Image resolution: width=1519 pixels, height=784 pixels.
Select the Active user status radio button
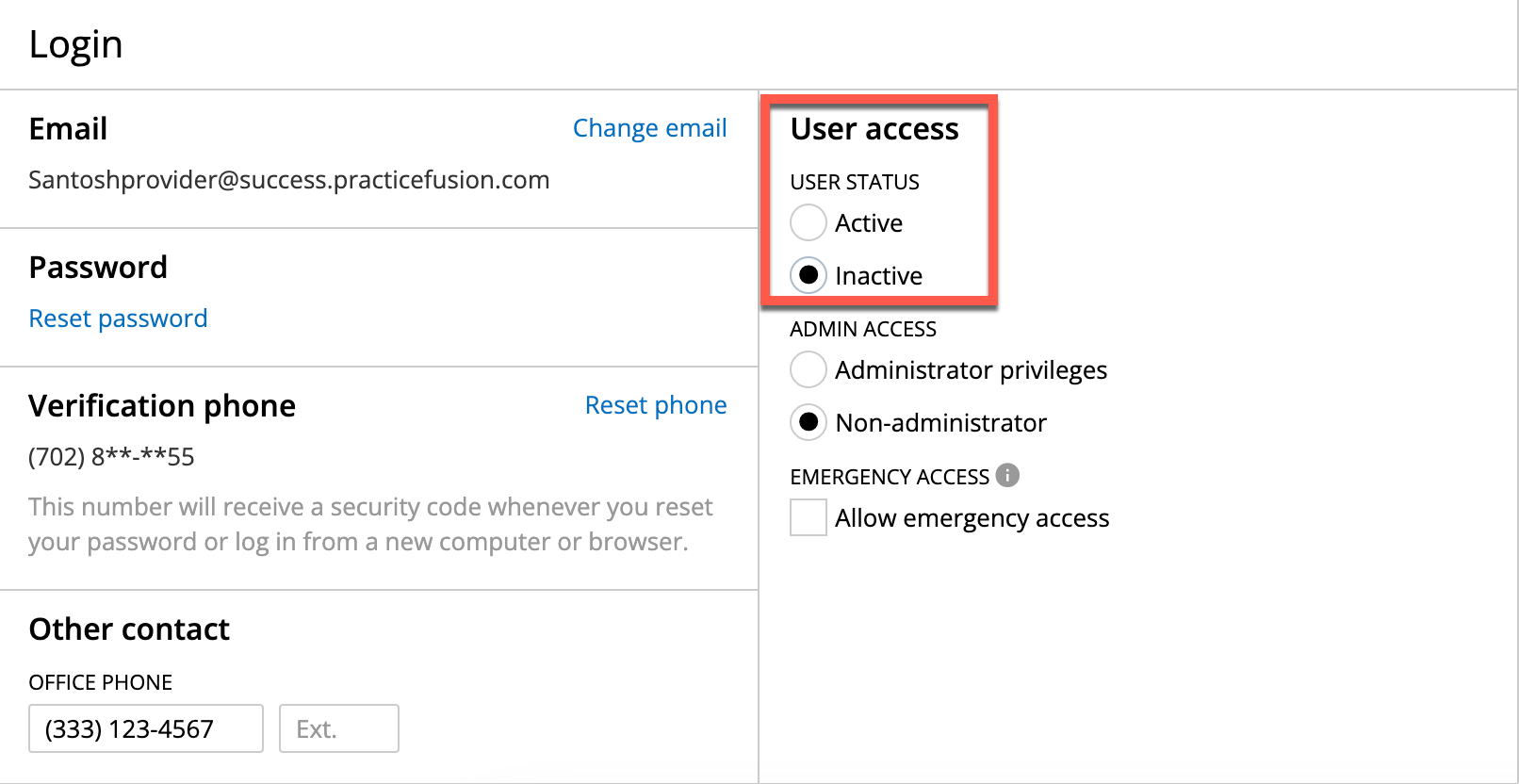[808, 222]
